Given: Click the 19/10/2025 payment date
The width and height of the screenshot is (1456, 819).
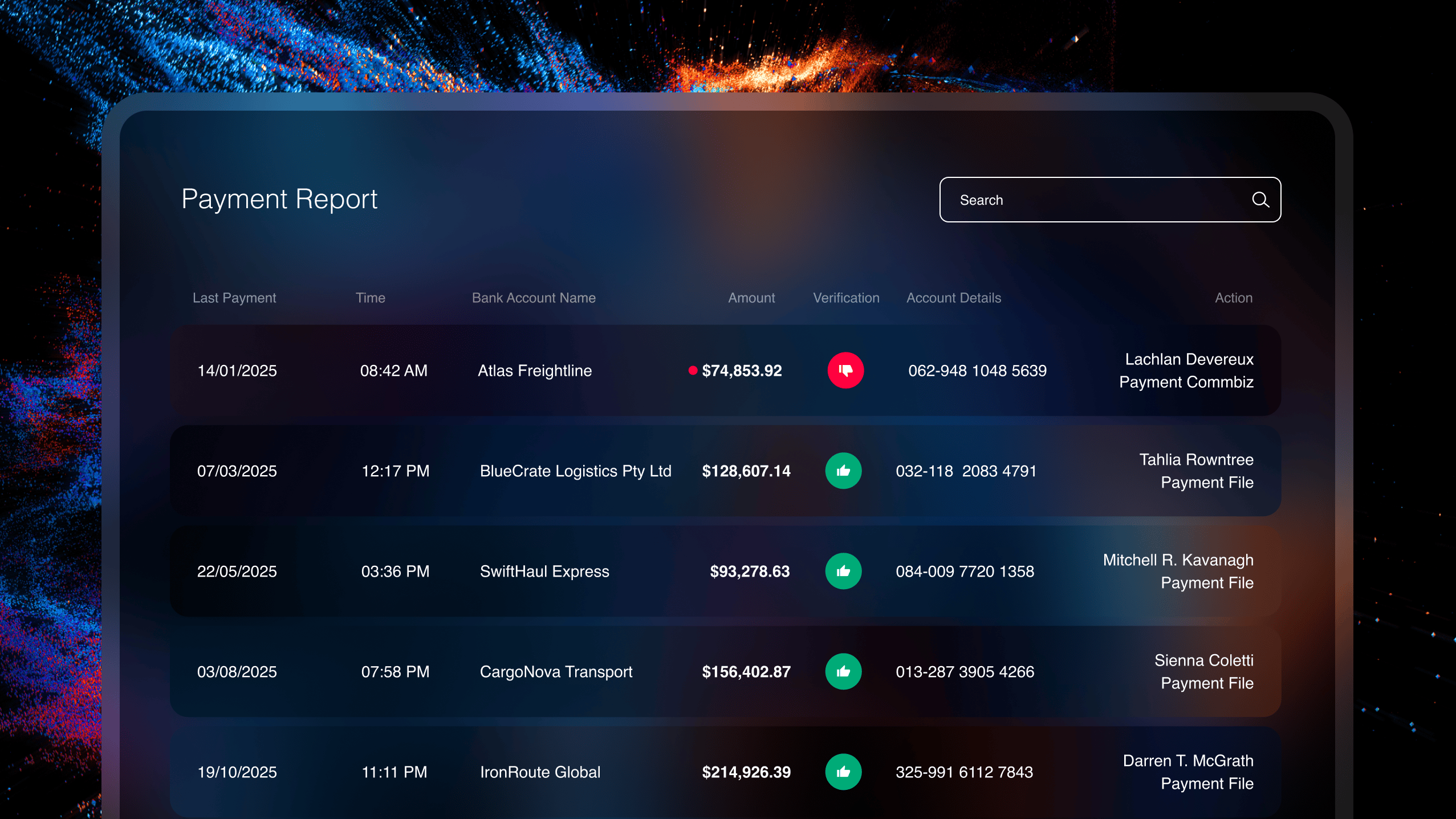Looking at the screenshot, I should tap(237, 772).
